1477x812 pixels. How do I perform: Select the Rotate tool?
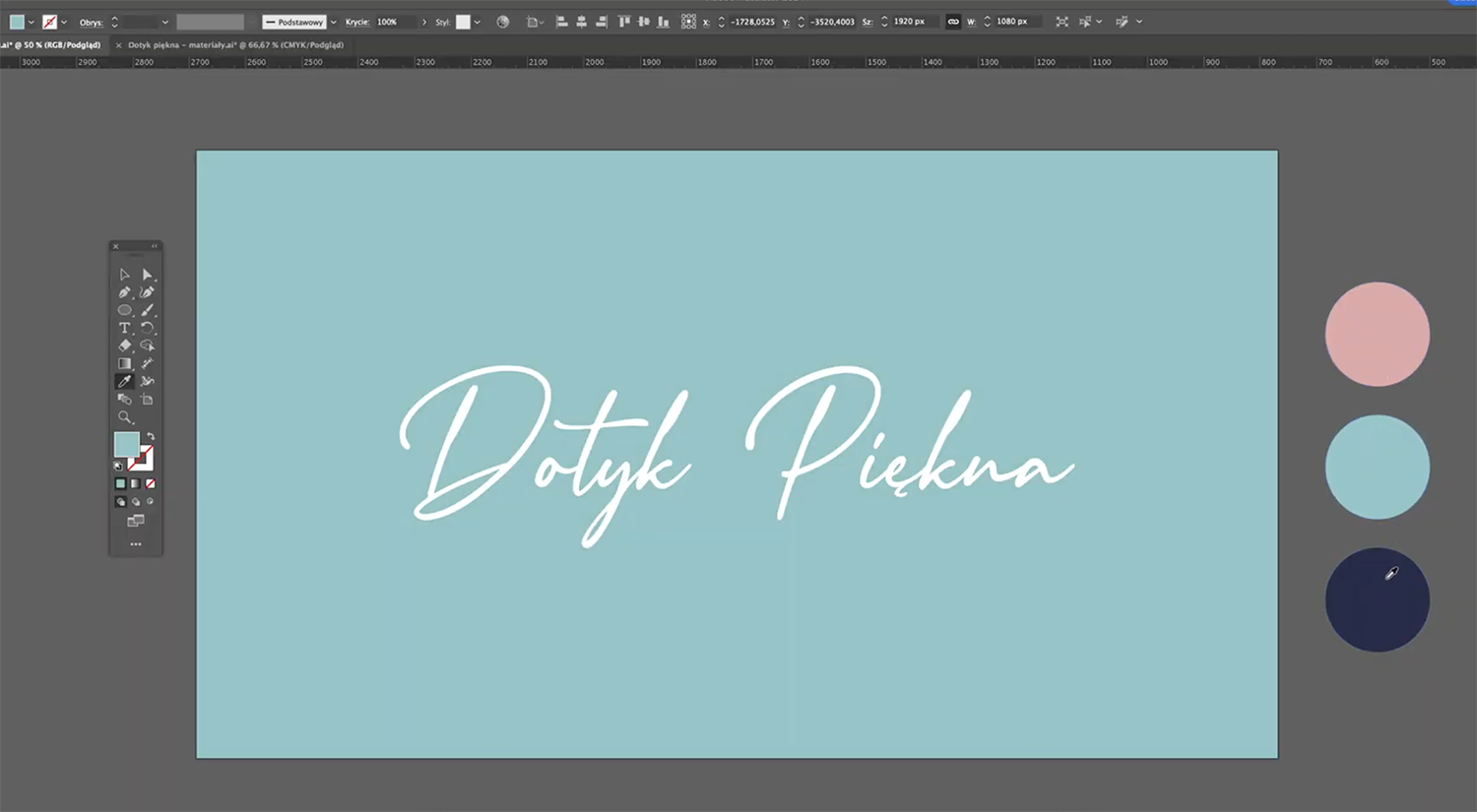148,328
